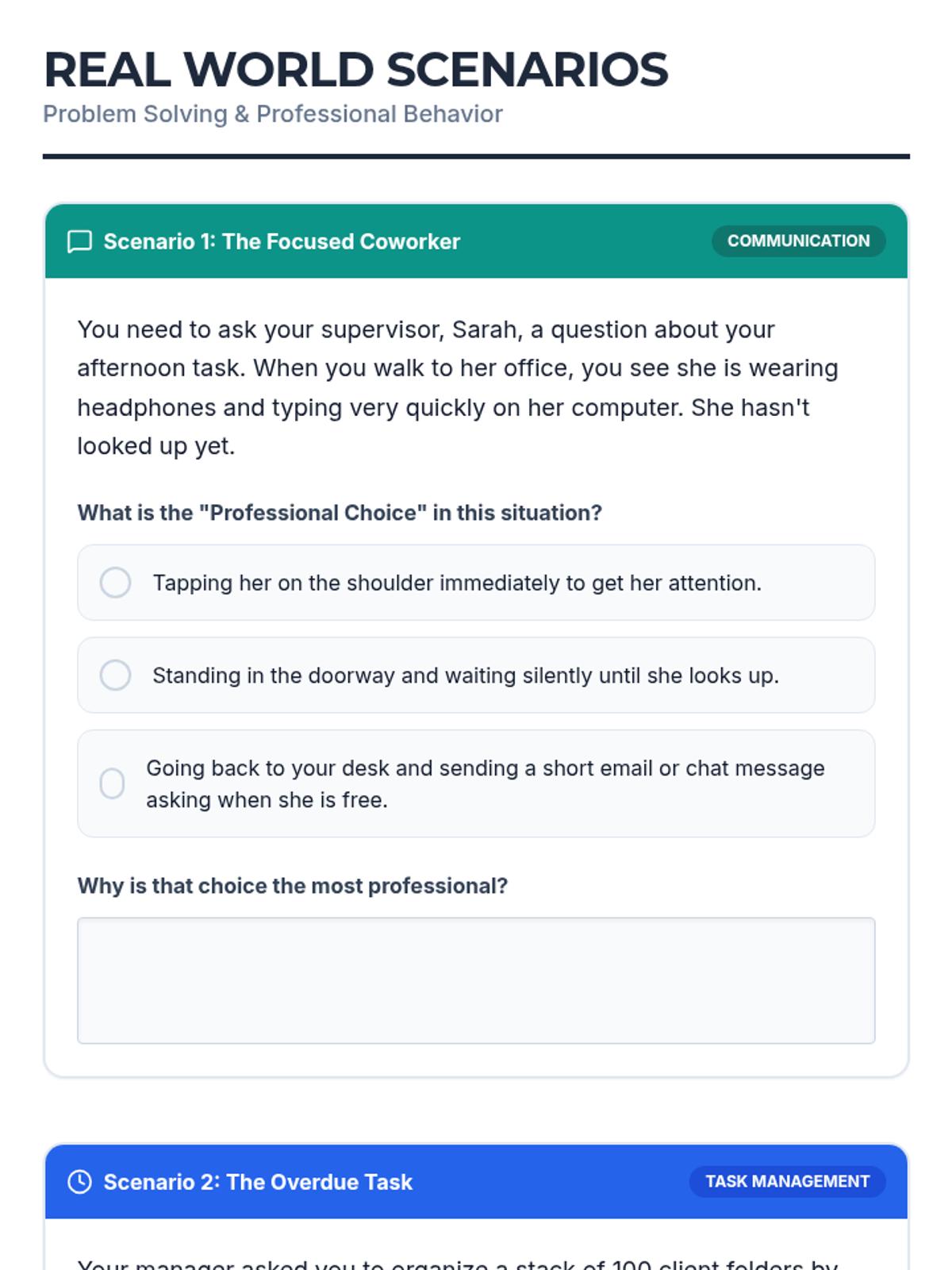This screenshot has height=1270, width=952.
Task: Click the COMMUNICATION badge
Action: tap(798, 241)
